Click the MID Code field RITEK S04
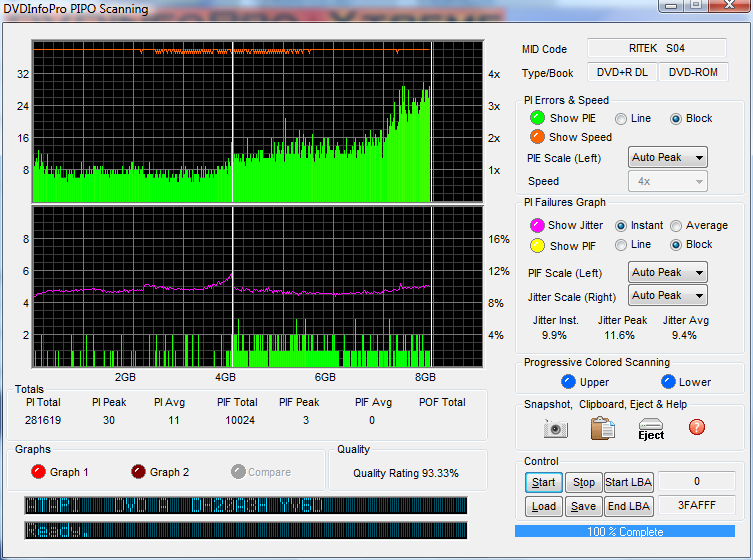 coord(656,48)
